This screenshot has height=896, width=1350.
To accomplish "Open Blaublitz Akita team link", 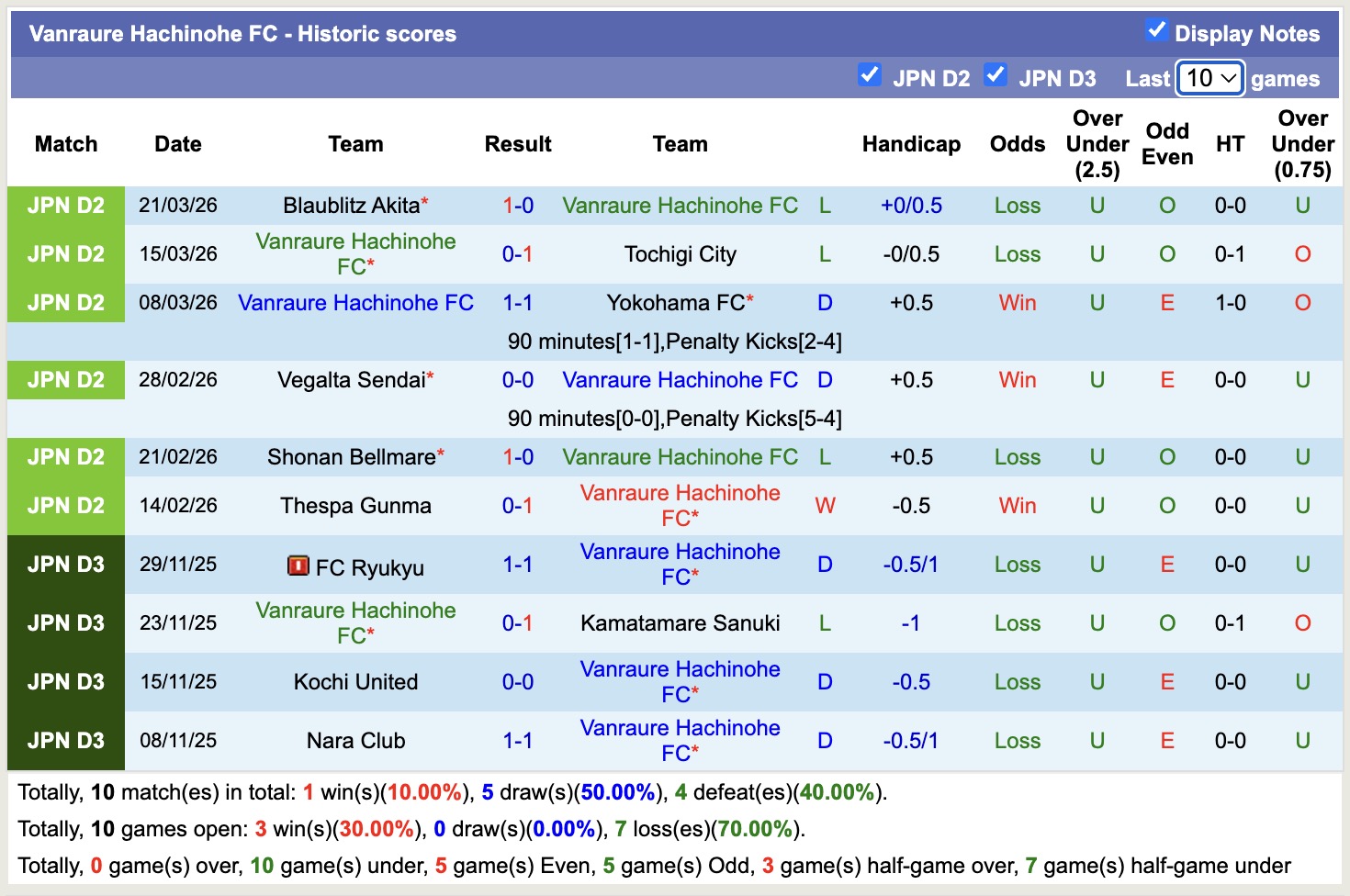I will click(351, 206).
